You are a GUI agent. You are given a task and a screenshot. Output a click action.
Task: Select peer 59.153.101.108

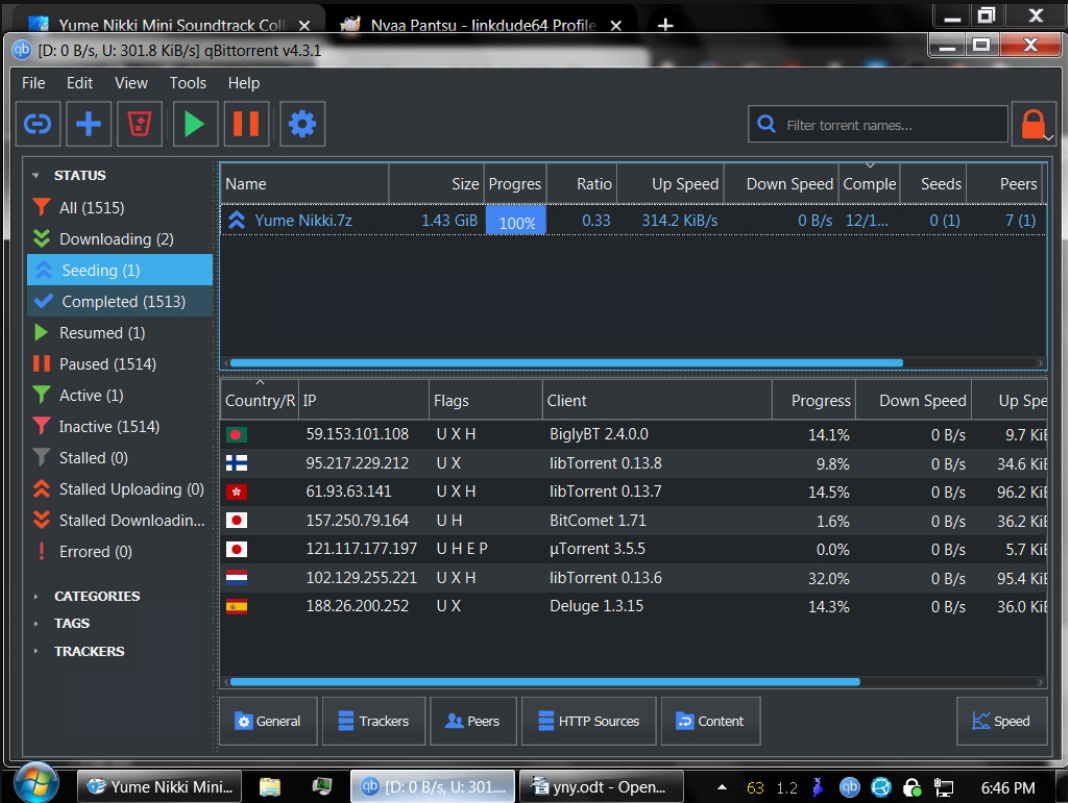(x=633, y=435)
